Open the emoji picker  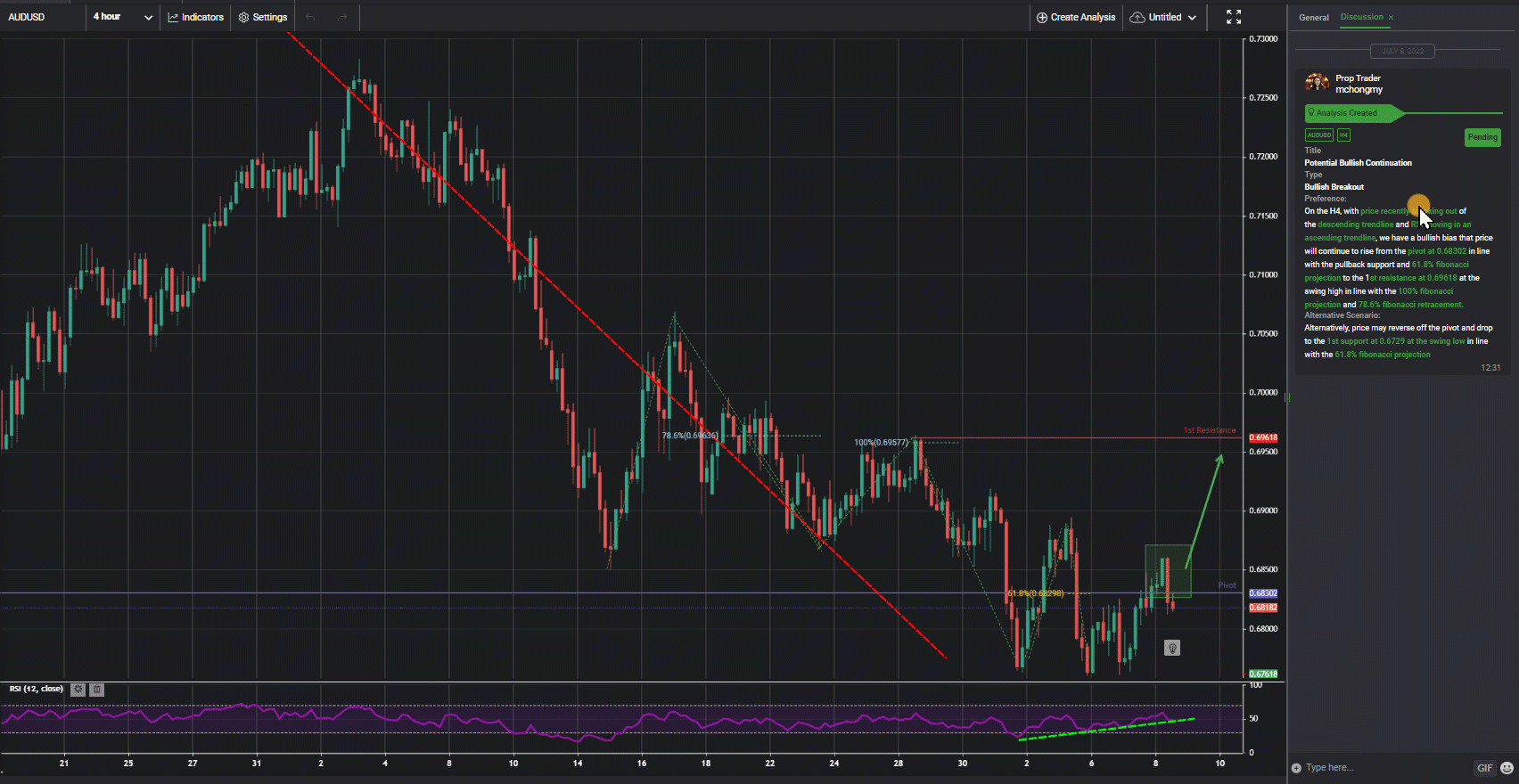1507,768
